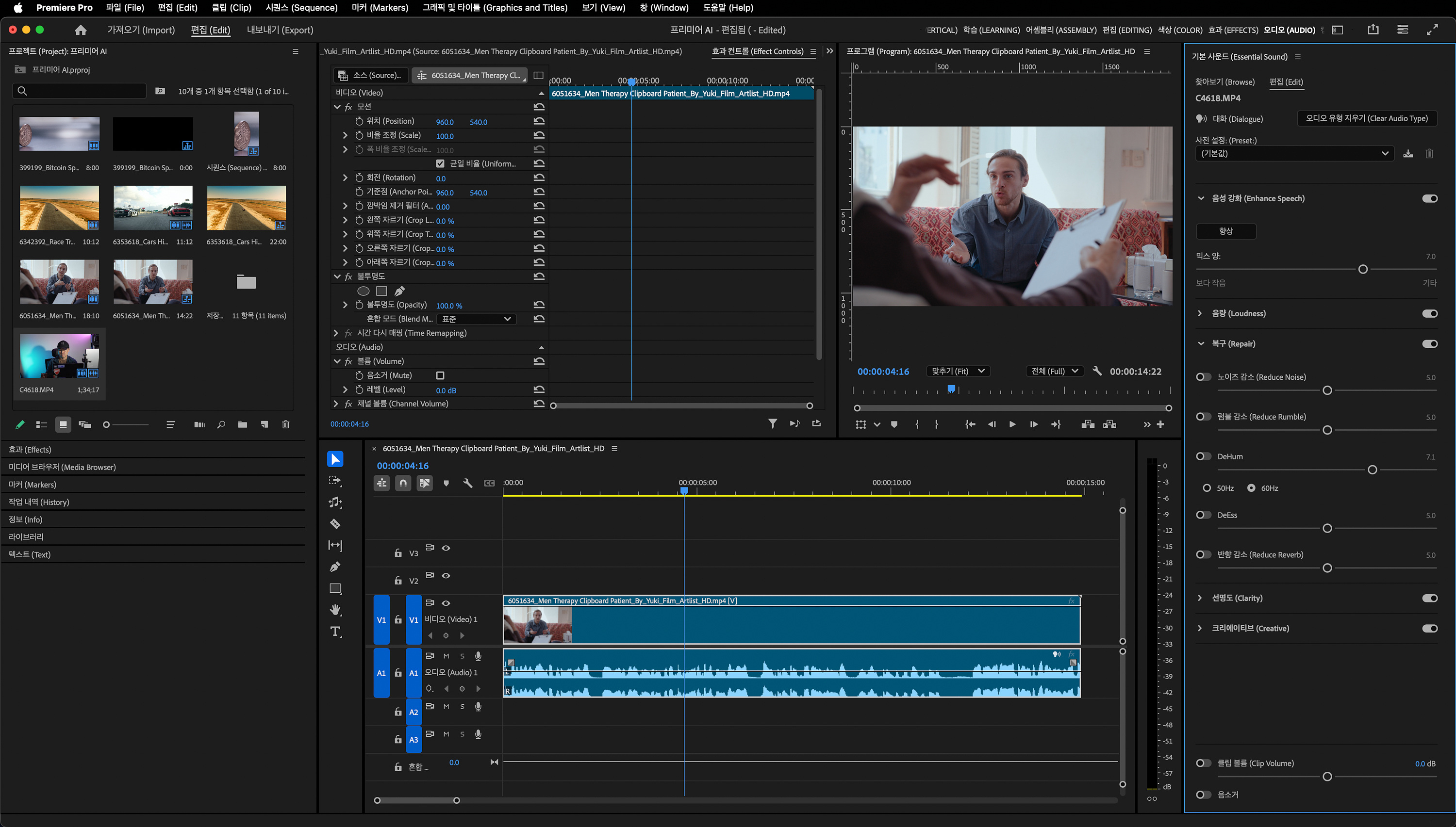Select the Type tool
Viewport: 1456px width, 827px height.
click(x=335, y=632)
